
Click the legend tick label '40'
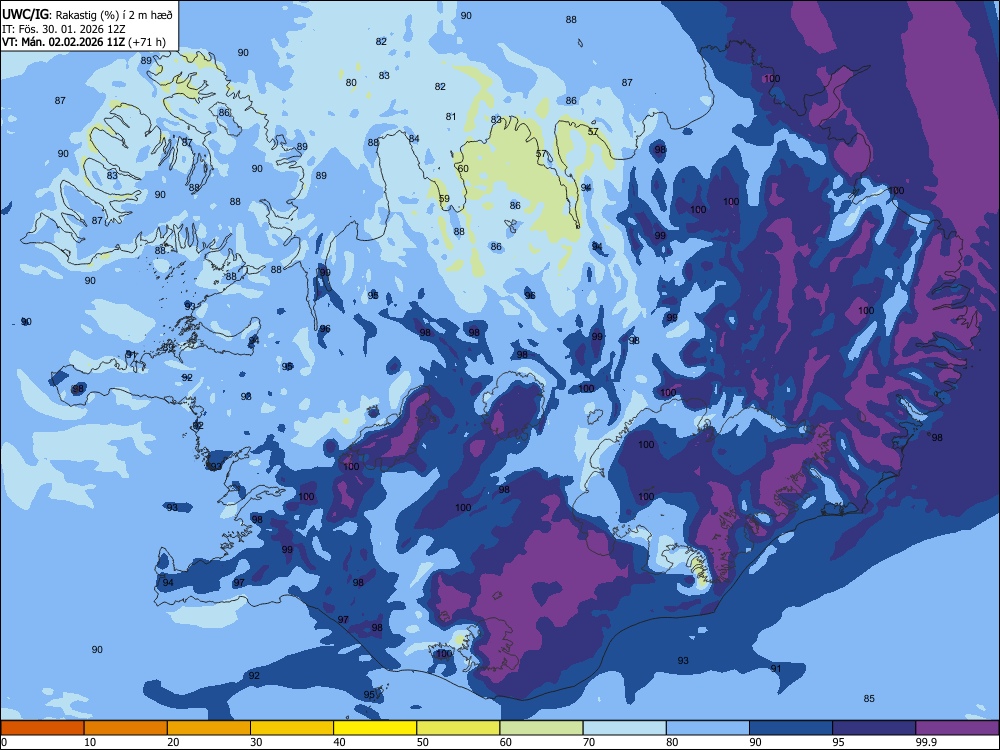click(340, 742)
